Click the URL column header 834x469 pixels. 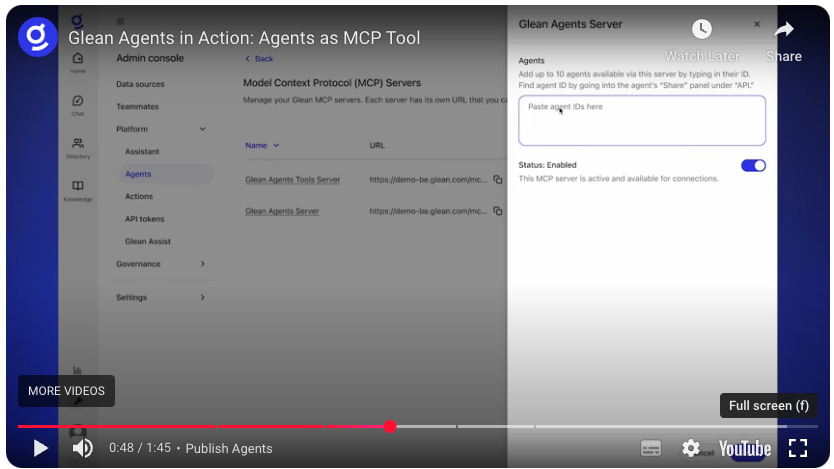pyautogui.click(x=377, y=145)
